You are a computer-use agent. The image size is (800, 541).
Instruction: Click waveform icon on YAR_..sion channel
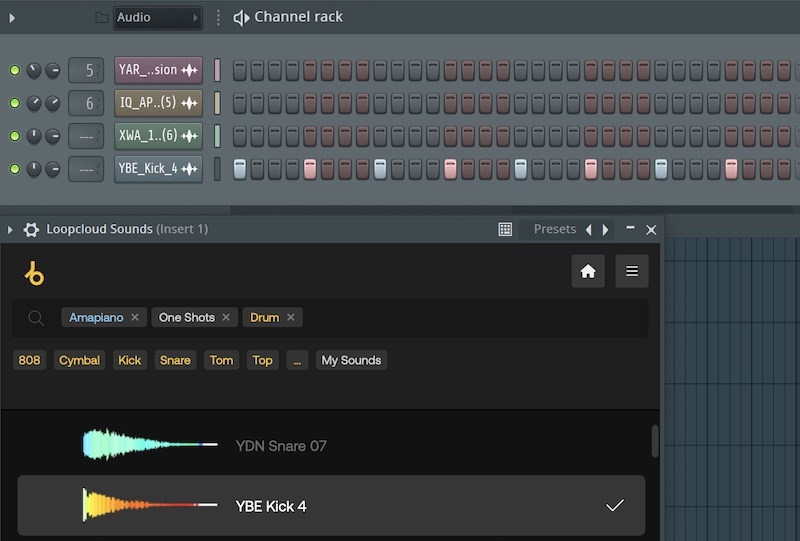(x=189, y=70)
